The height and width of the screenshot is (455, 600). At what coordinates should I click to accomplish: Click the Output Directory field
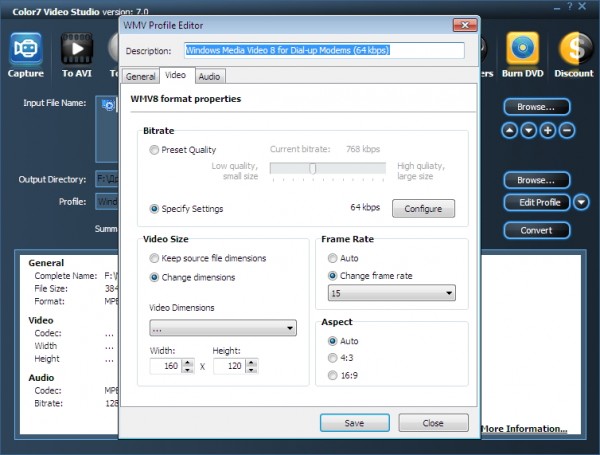[x=107, y=179]
